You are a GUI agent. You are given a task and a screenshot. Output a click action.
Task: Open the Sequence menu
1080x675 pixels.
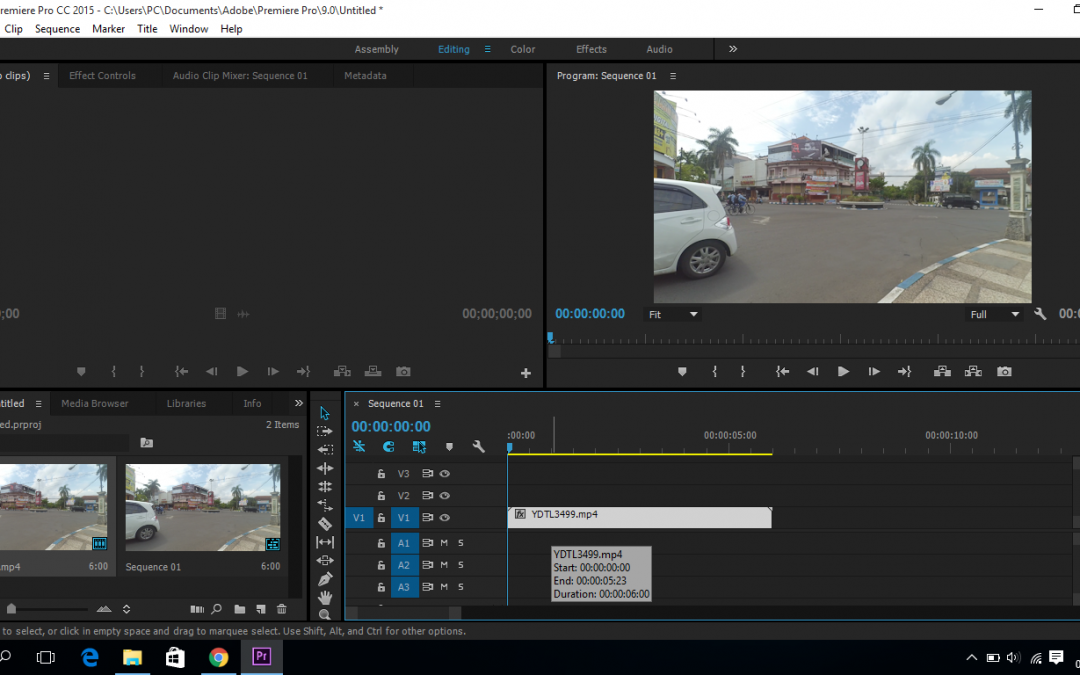(57, 29)
